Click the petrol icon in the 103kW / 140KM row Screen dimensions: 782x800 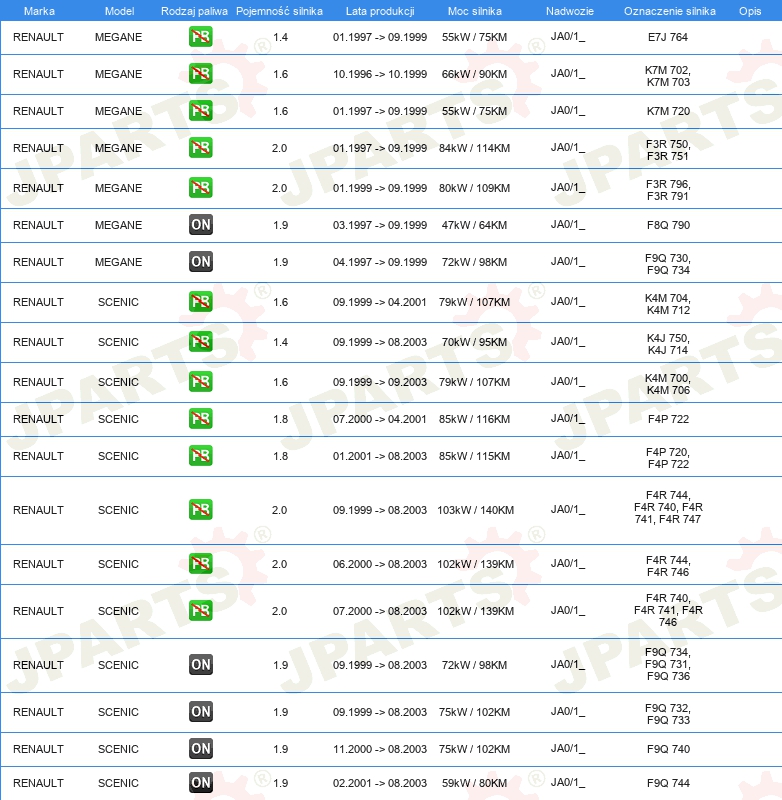coord(200,510)
